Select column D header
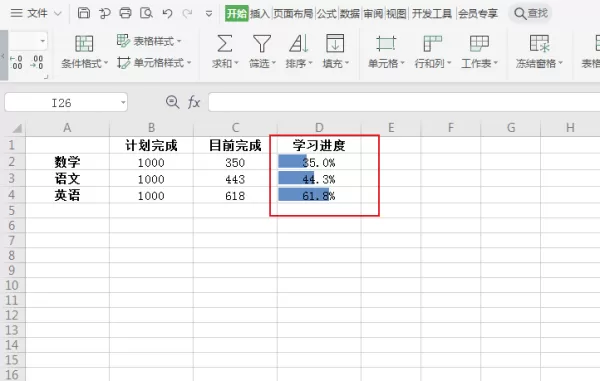 tap(319, 128)
